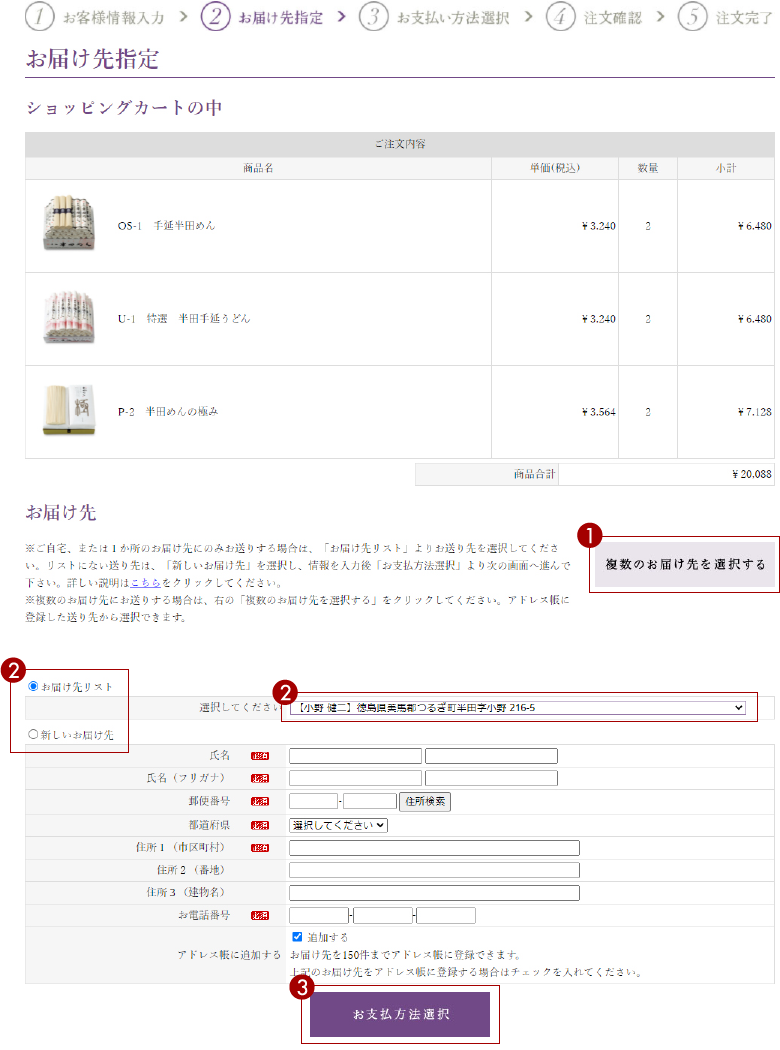
Task: Click step 3 お支払い方法選択 circle icon
Action: point(373,17)
